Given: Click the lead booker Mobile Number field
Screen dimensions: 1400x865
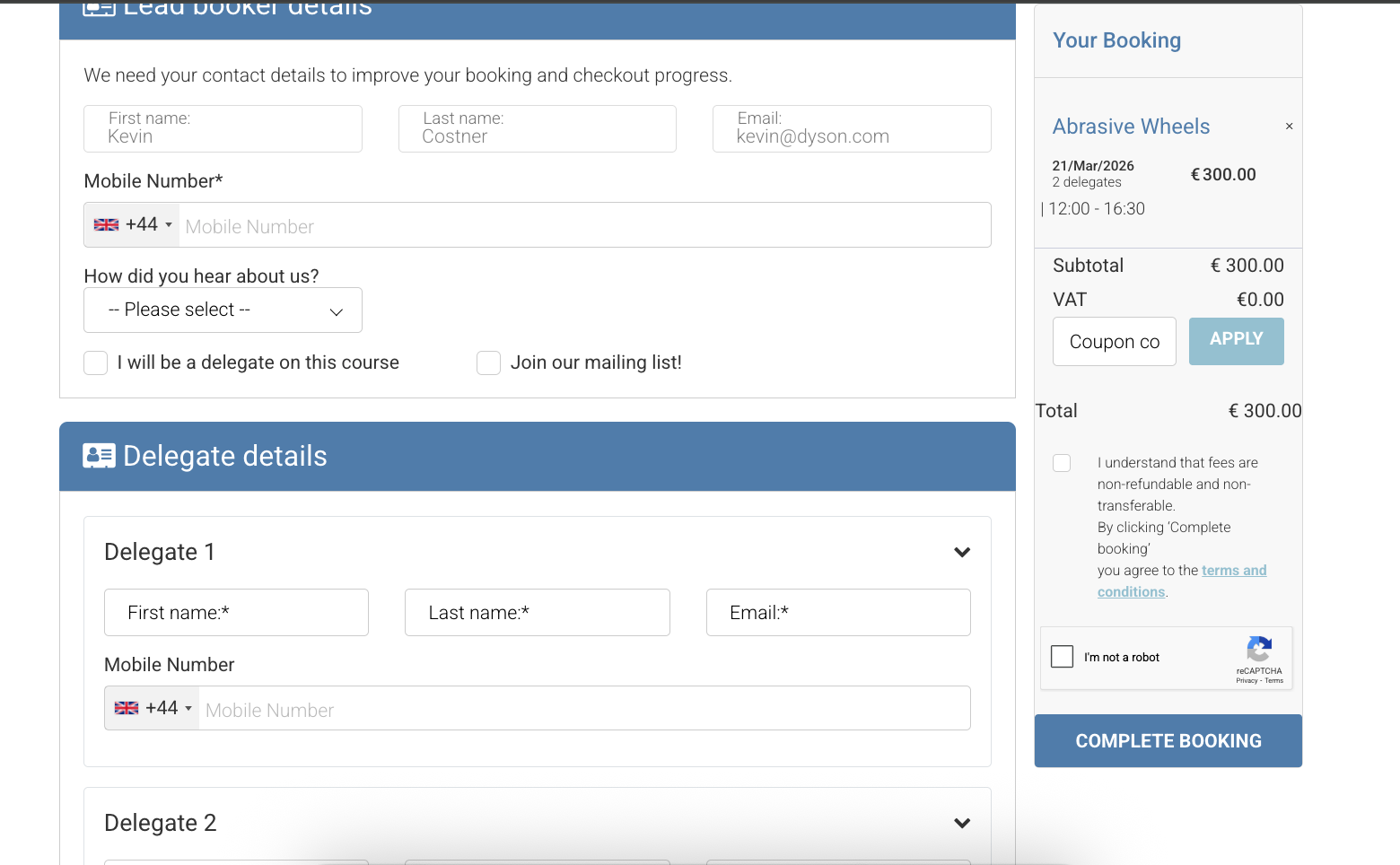Looking at the screenshot, I should click(x=583, y=226).
